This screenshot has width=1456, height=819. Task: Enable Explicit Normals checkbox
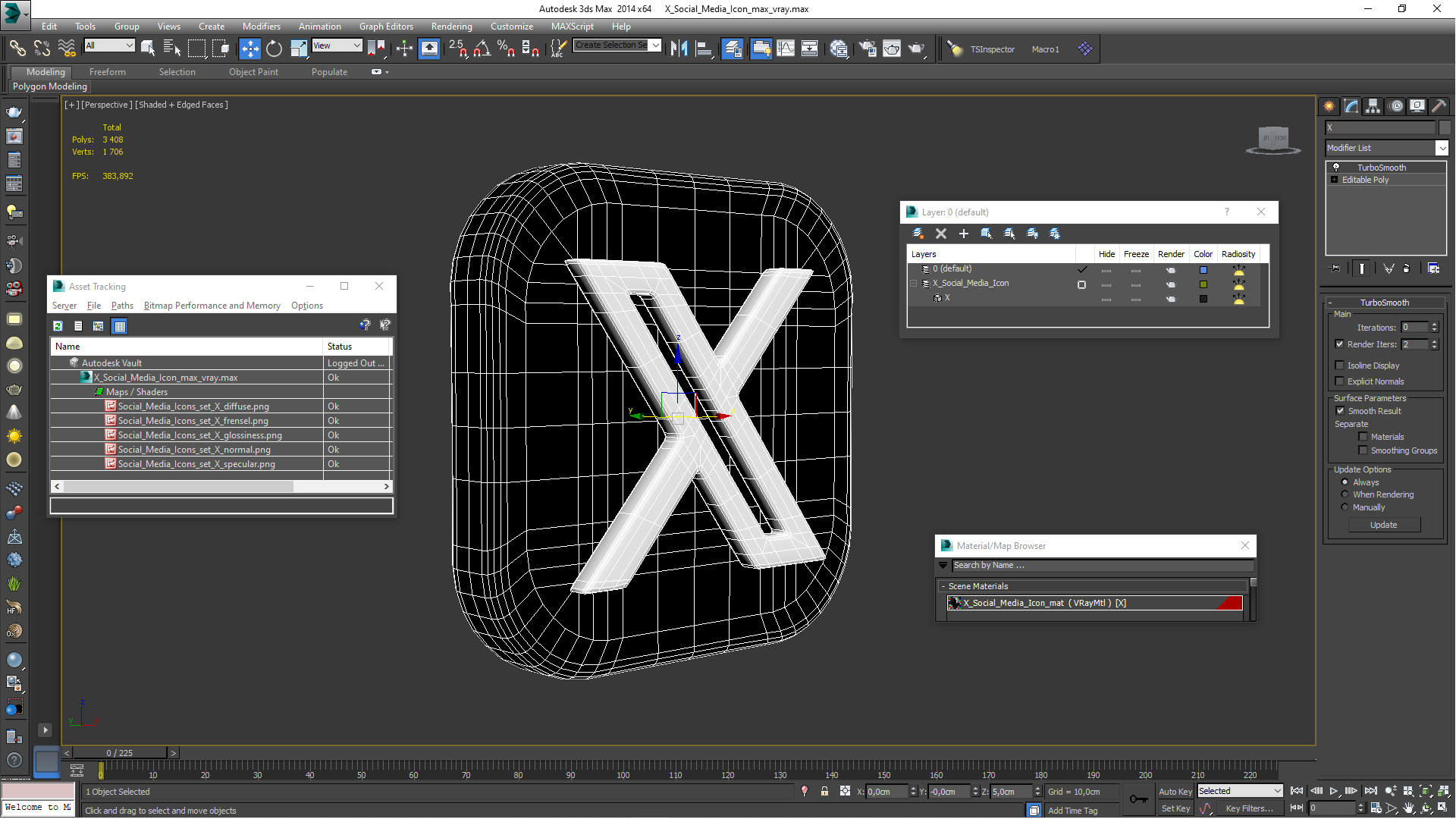[1339, 381]
